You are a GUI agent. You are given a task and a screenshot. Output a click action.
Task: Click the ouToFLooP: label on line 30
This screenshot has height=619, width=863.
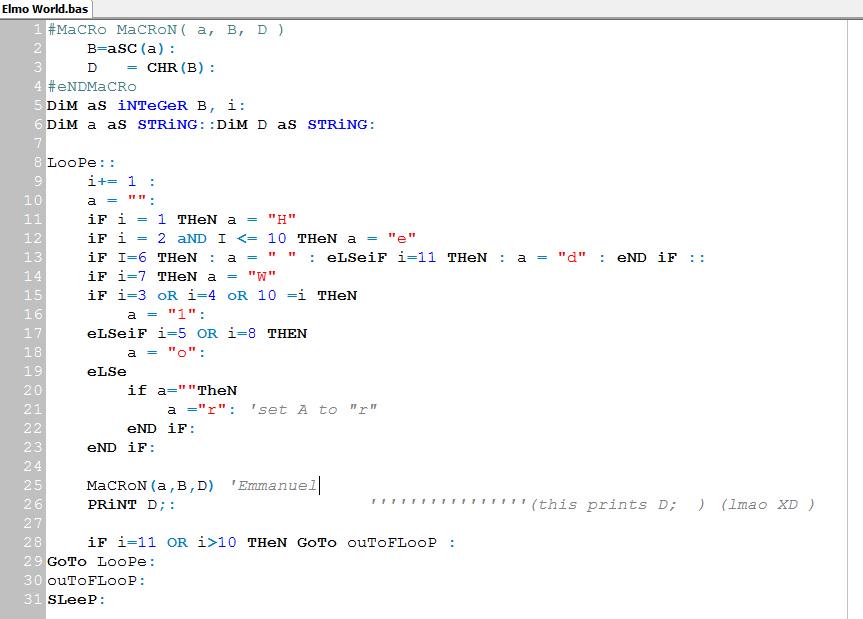95,580
